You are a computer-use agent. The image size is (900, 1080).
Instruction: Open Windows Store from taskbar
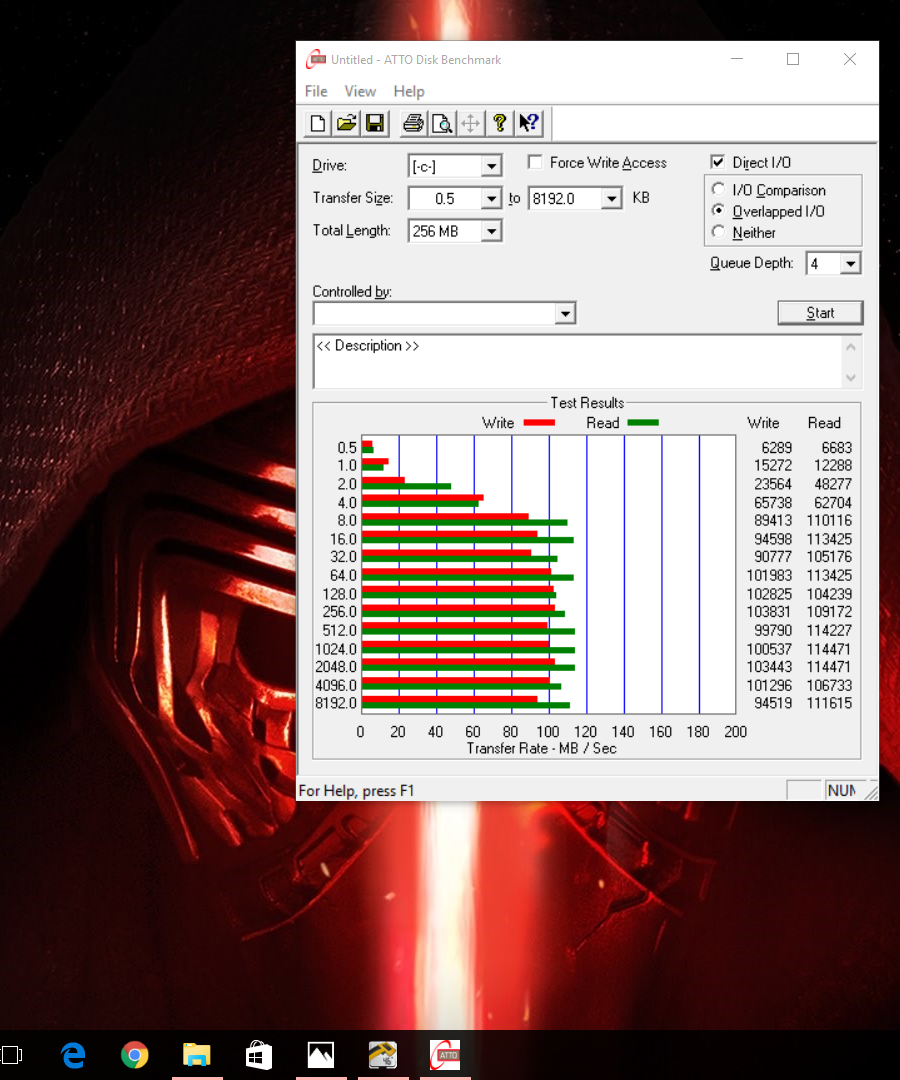[259, 1055]
